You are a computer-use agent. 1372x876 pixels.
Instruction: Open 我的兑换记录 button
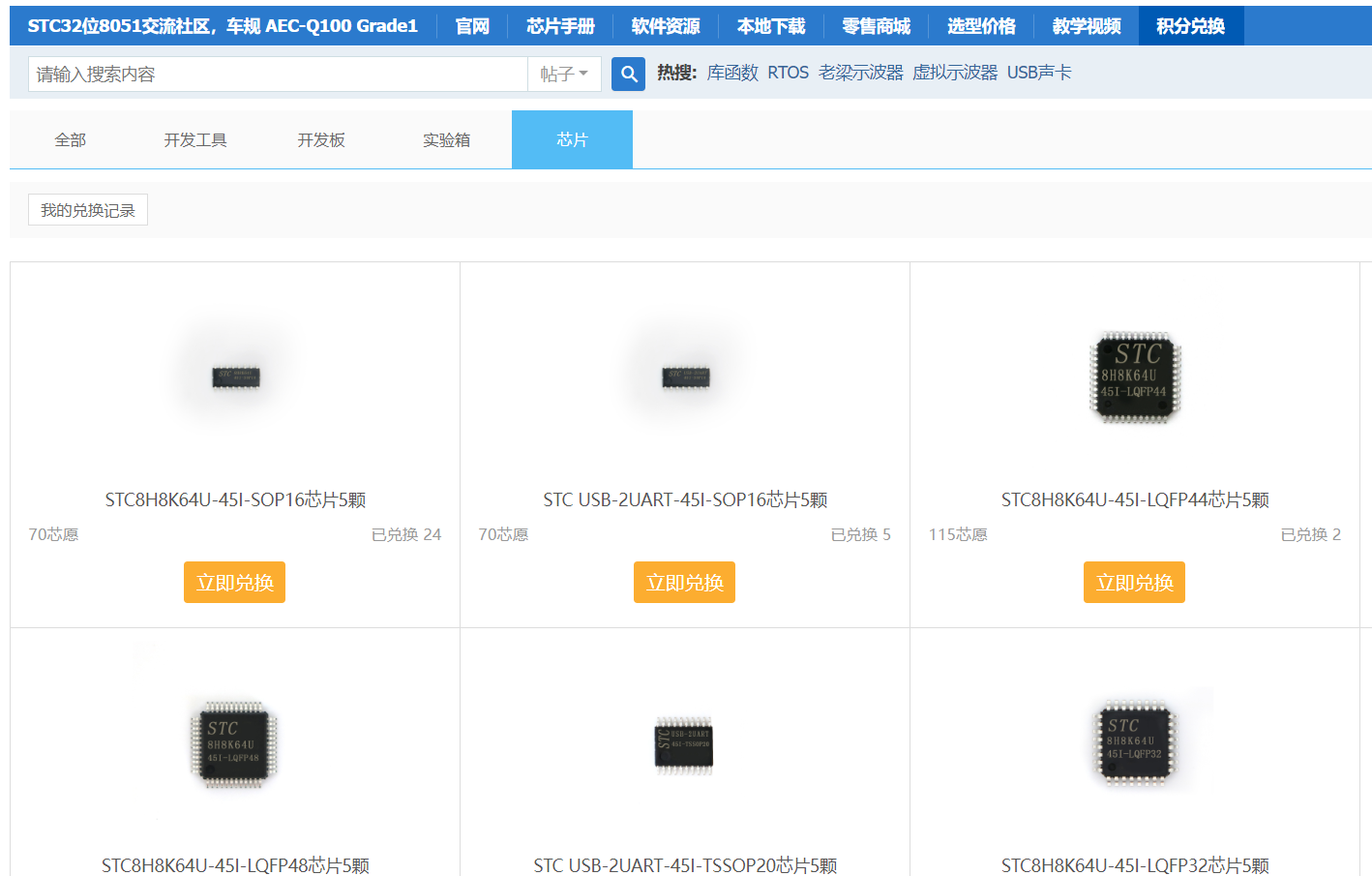pyautogui.click(x=88, y=210)
